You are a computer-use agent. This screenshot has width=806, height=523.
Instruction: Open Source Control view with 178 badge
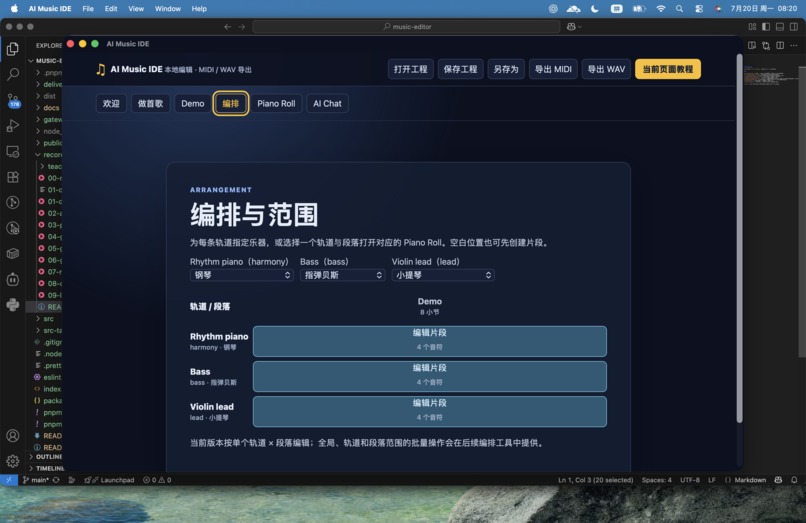click(x=13, y=100)
